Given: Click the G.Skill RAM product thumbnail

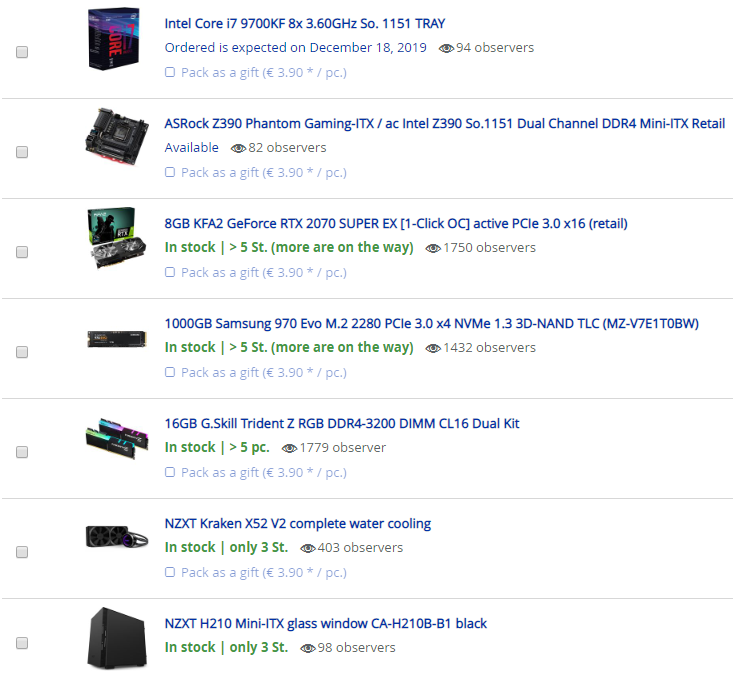Looking at the screenshot, I should pyautogui.click(x=117, y=439).
